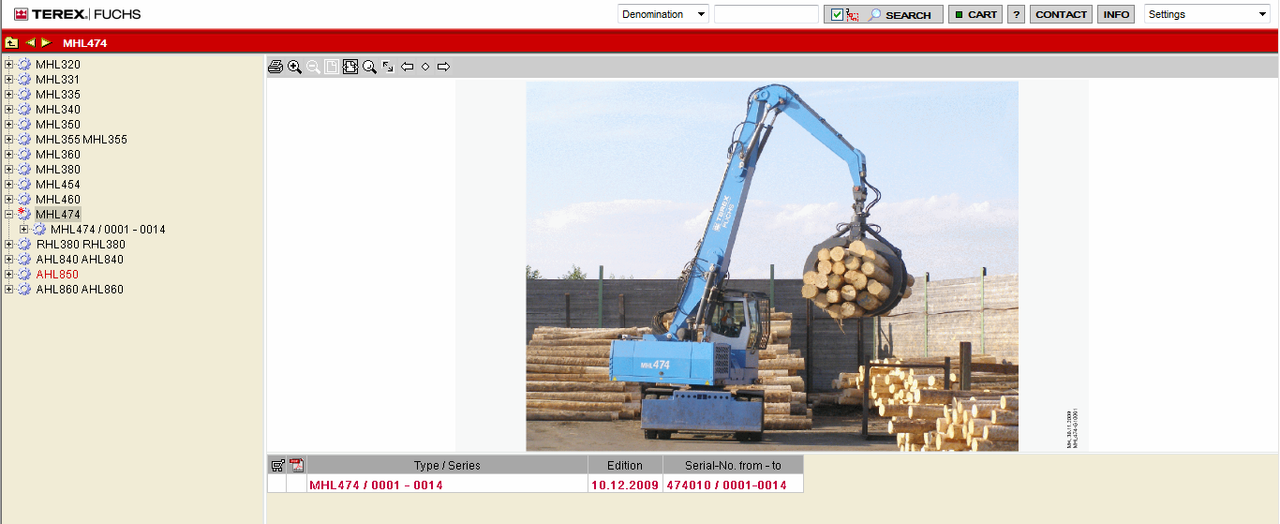The height and width of the screenshot is (524, 1280).
Task: Click the edition date 10.12.2009
Action: [x=625, y=485]
